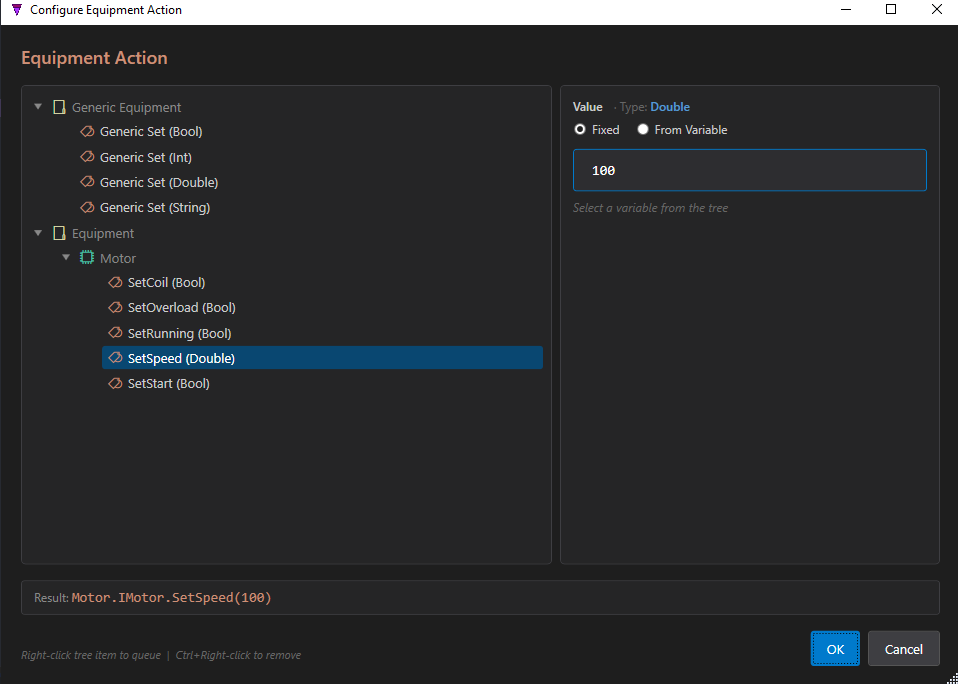The image size is (958, 684).
Task: Click the value field containing 100
Action: point(750,170)
